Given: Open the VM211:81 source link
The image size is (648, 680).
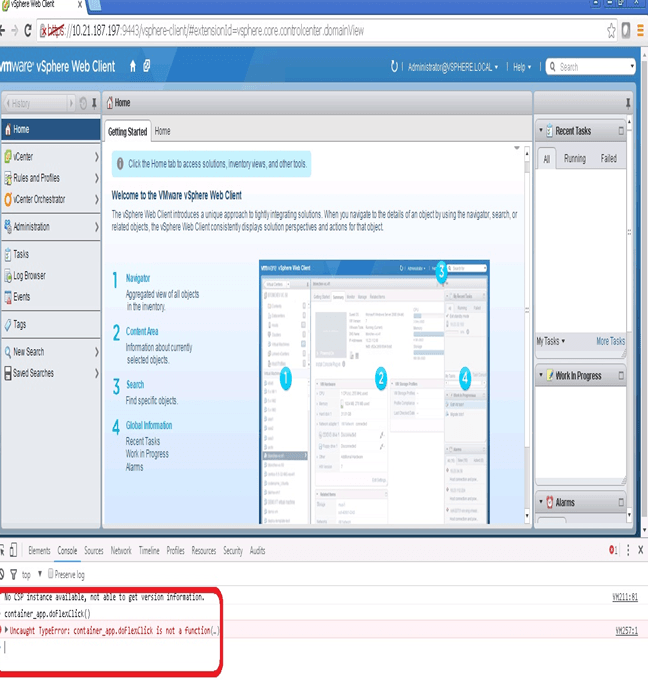Looking at the screenshot, I should pyautogui.click(x=625, y=597).
